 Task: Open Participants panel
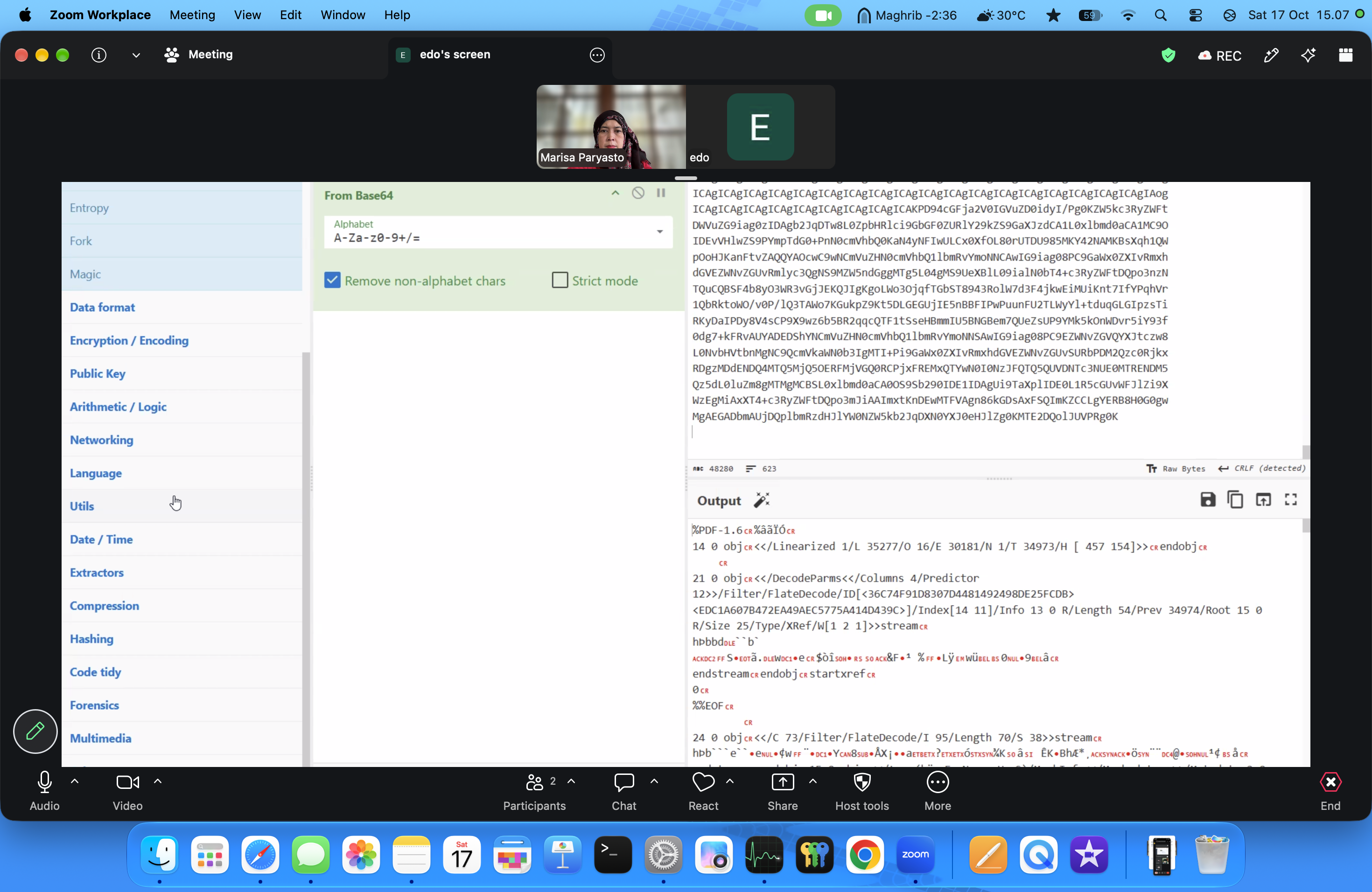click(534, 792)
